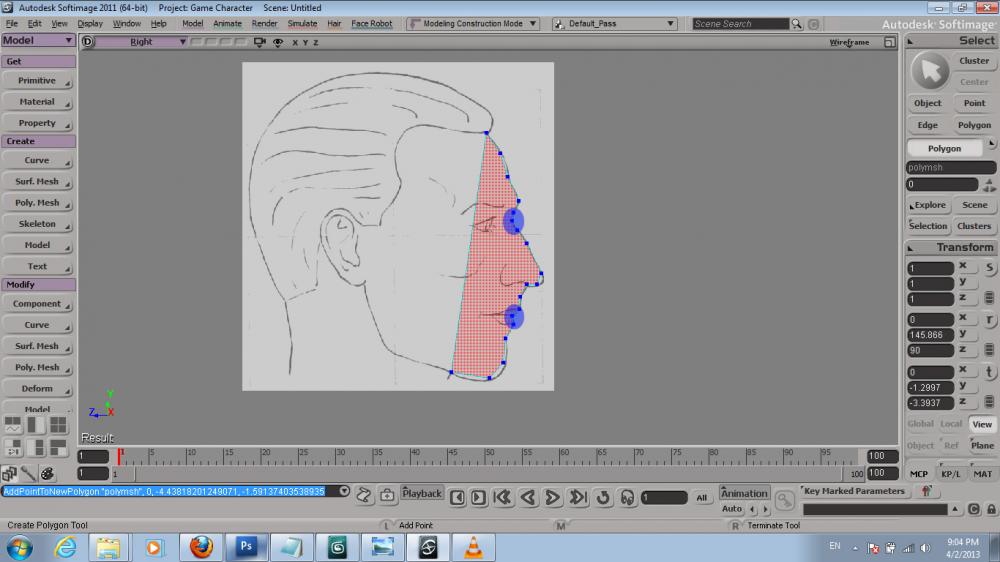
Task: Click the large selection arrow tool
Action: click(930, 70)
